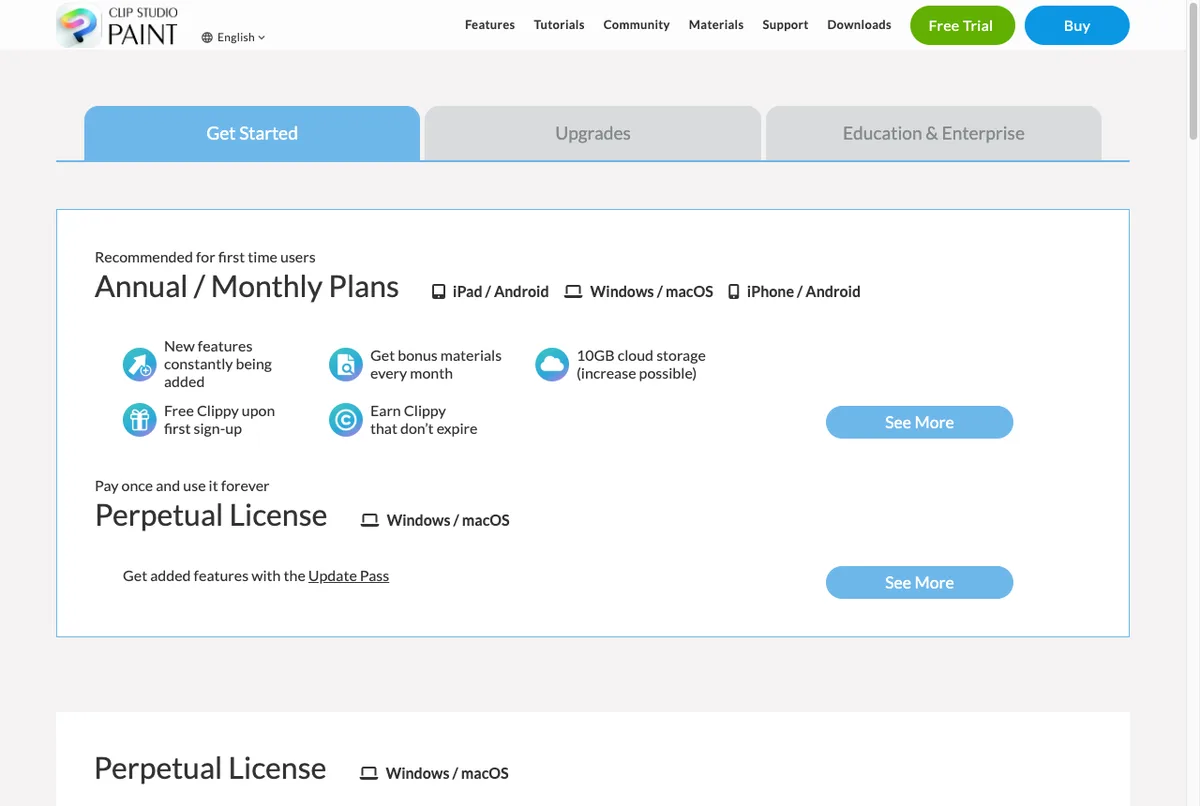Image resolution: width=1200 pixels, height=806 pixels.
Task: Click the iPhone / Android phone icon
Action: (734, 292)
